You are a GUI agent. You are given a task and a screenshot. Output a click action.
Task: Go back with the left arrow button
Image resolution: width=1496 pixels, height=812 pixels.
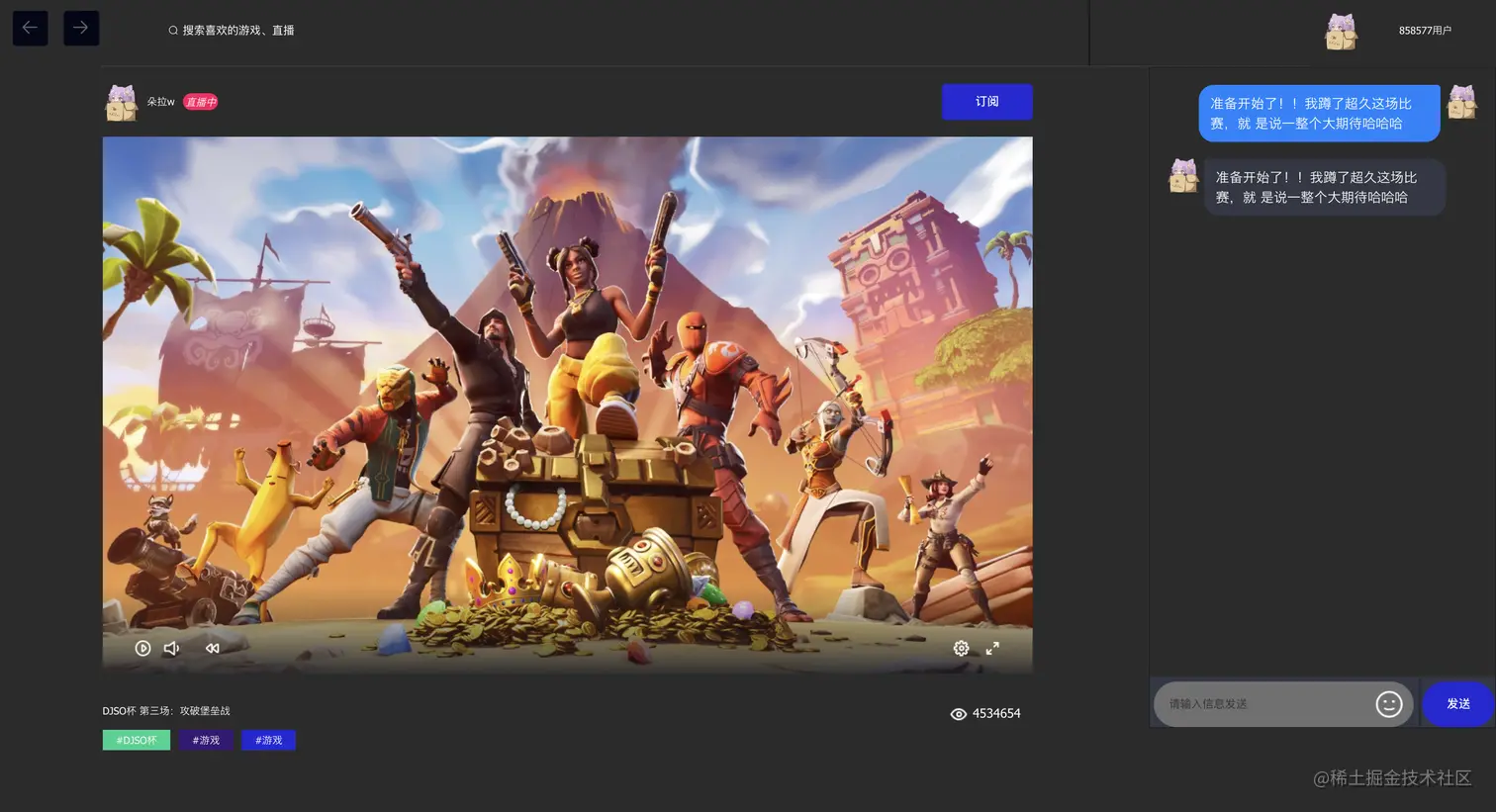30,28
